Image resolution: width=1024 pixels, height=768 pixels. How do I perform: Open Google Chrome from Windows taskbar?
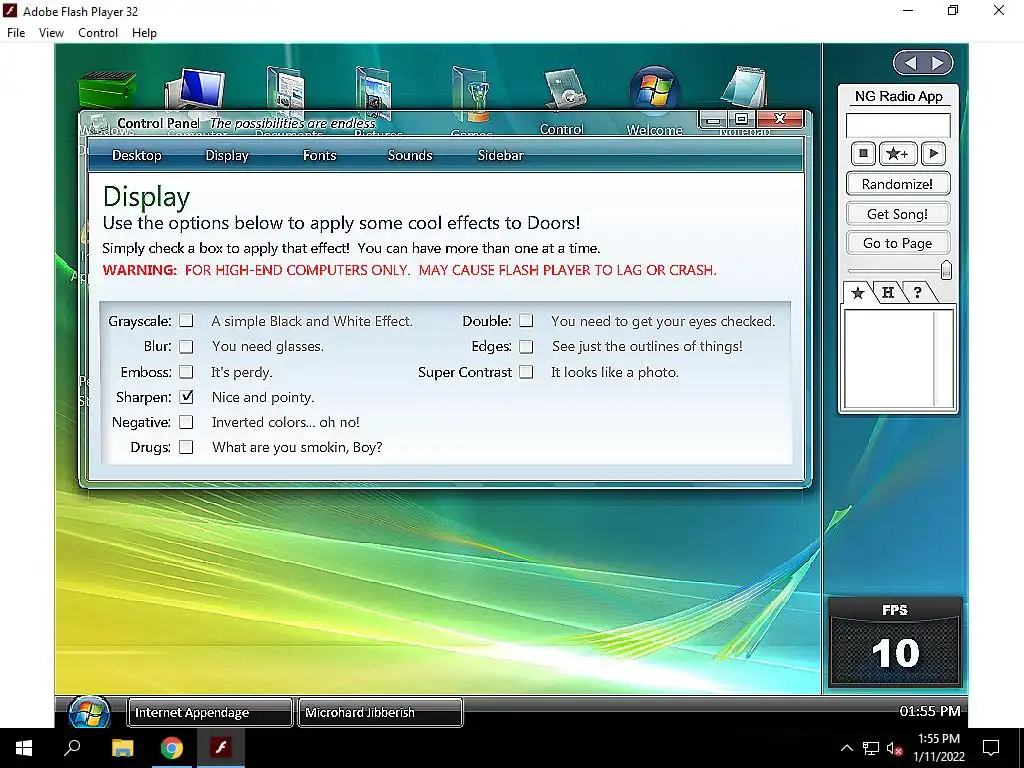point(172,748)
